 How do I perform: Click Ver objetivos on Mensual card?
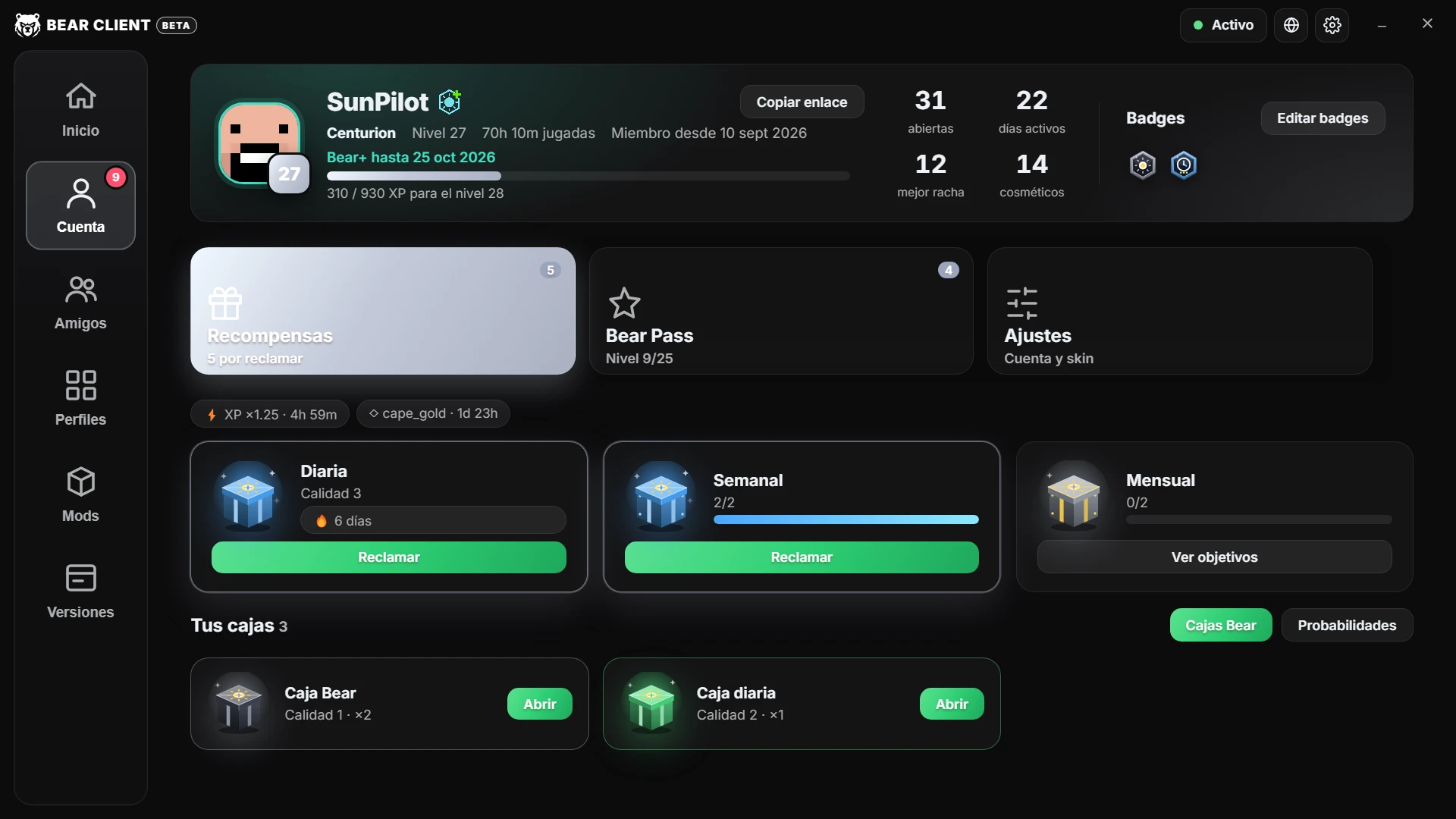pos(1214,557)
